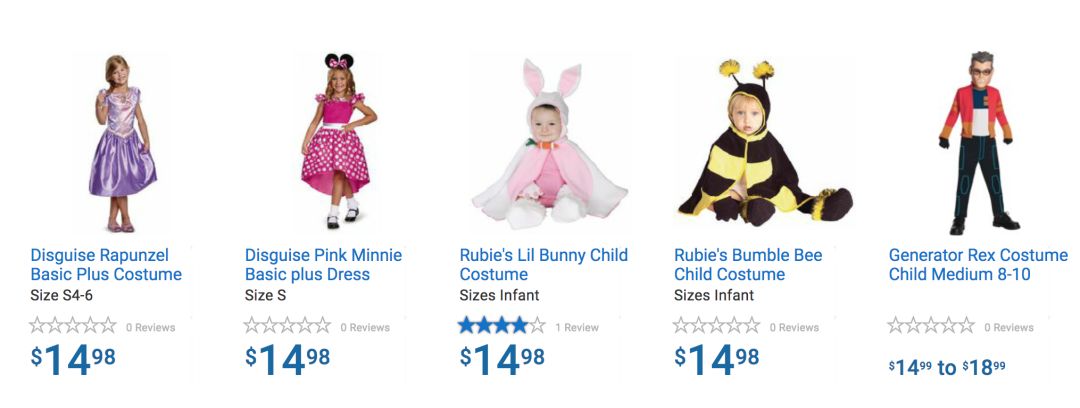Click star rating under Generator Rex costume
This screenshot has height=408, width=1080.
(931, 326)
